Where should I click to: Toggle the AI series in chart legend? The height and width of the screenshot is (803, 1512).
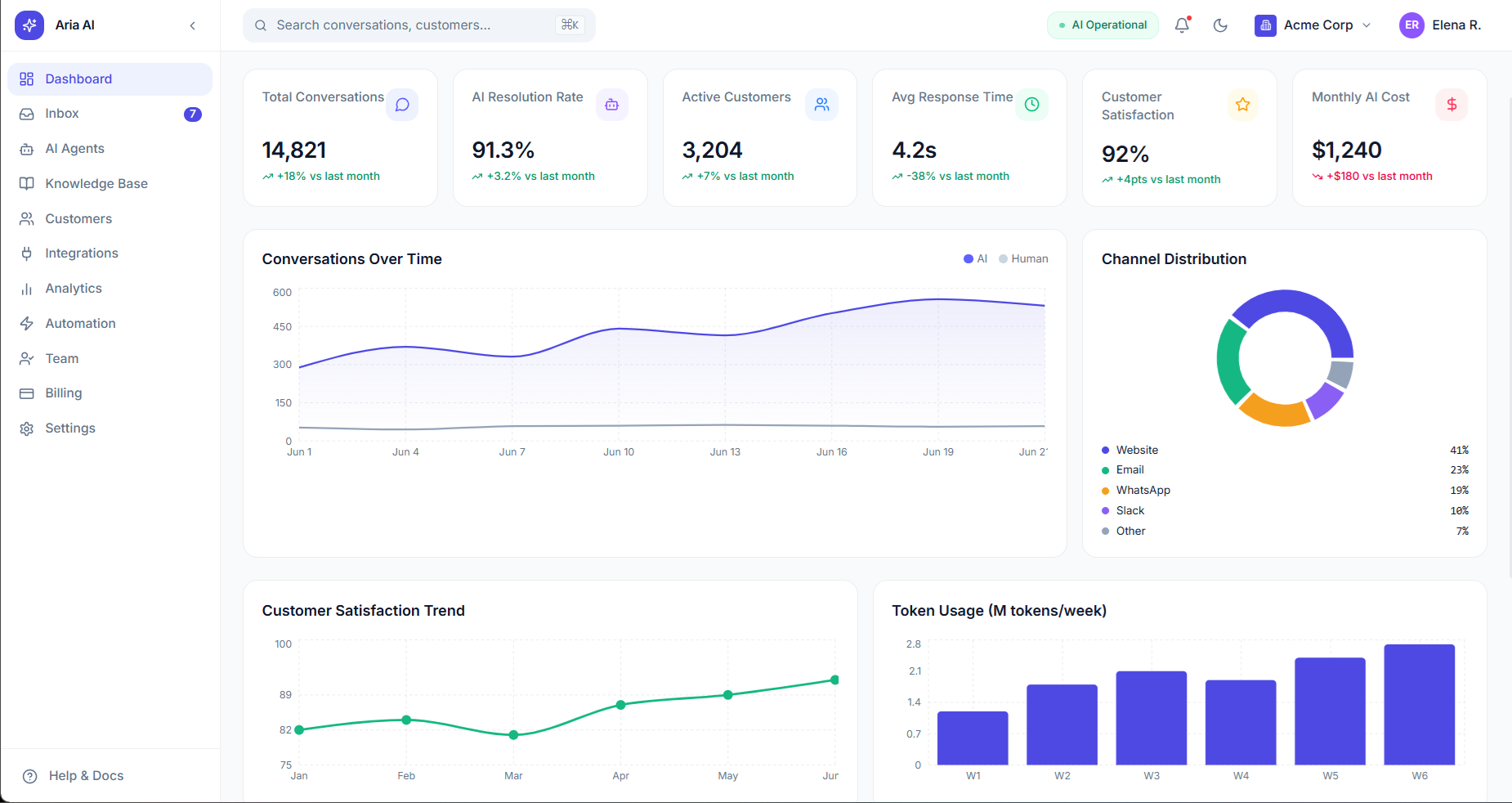[x=976, y=259]
